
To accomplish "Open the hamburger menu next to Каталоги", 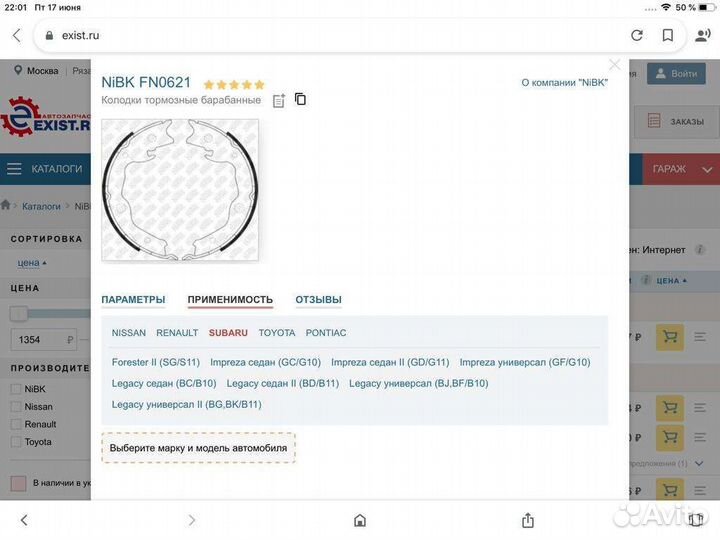I will tap(14, 169).
